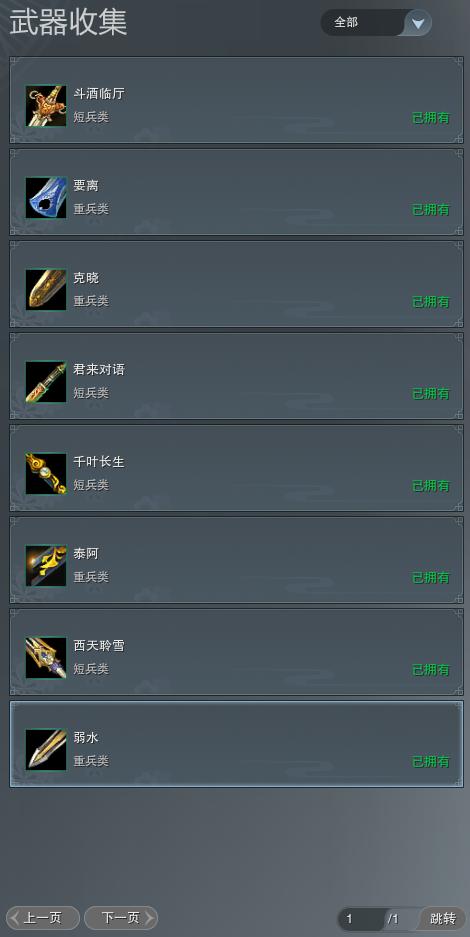The height and width of the screenshot is (937, 470).
Task: Click the golden 克晓 weapon icon
Action: click(x=46, y=290)
